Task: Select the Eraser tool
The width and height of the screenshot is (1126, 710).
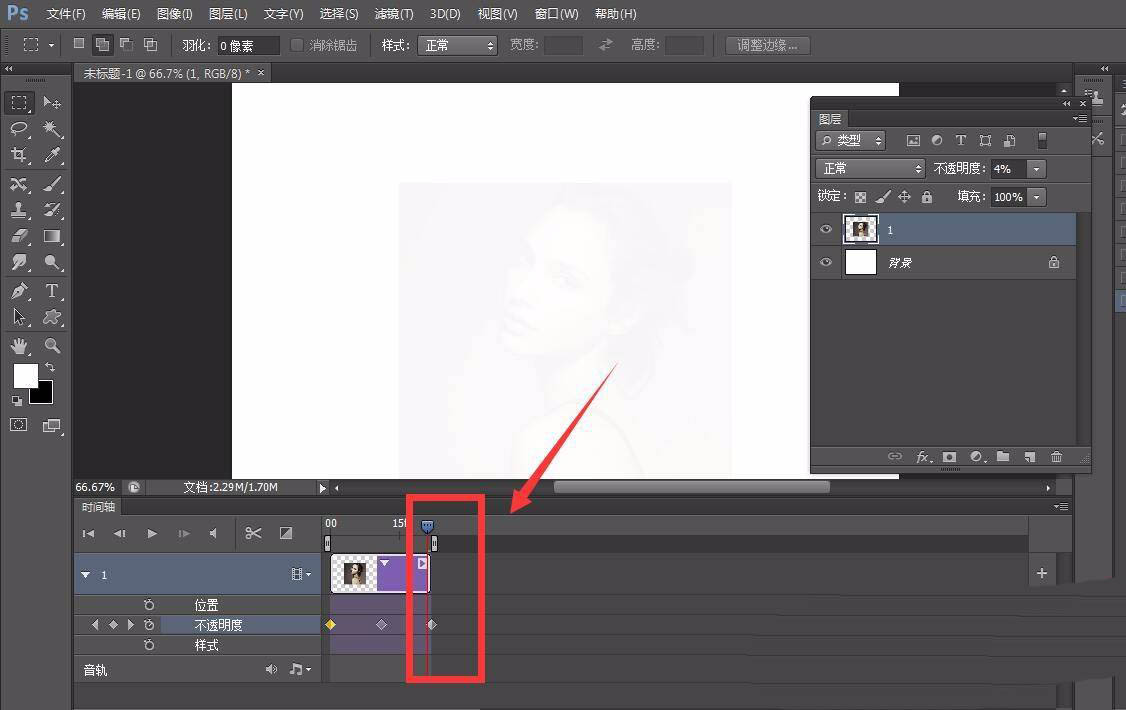Action: [x=19, y=236]
